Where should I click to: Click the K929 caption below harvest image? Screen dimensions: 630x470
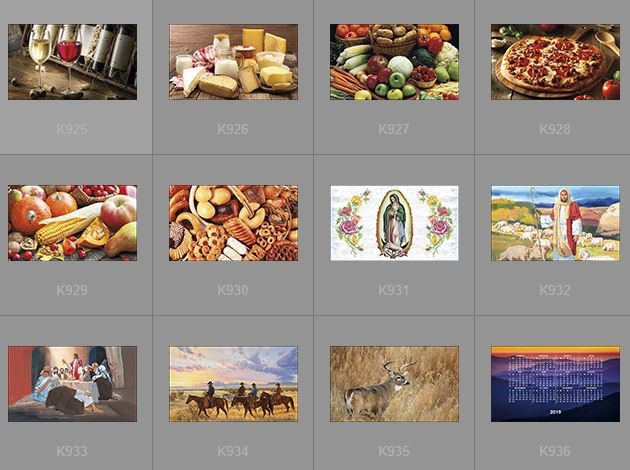(72, 290)
